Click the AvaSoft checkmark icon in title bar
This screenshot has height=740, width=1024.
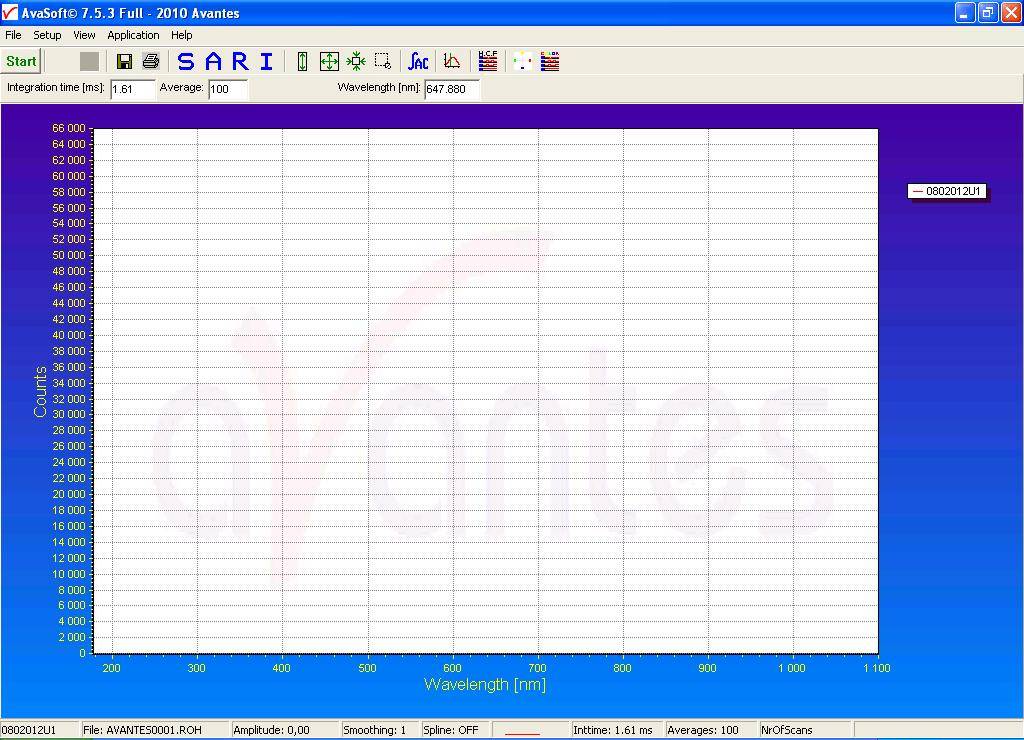coord(10,12)
